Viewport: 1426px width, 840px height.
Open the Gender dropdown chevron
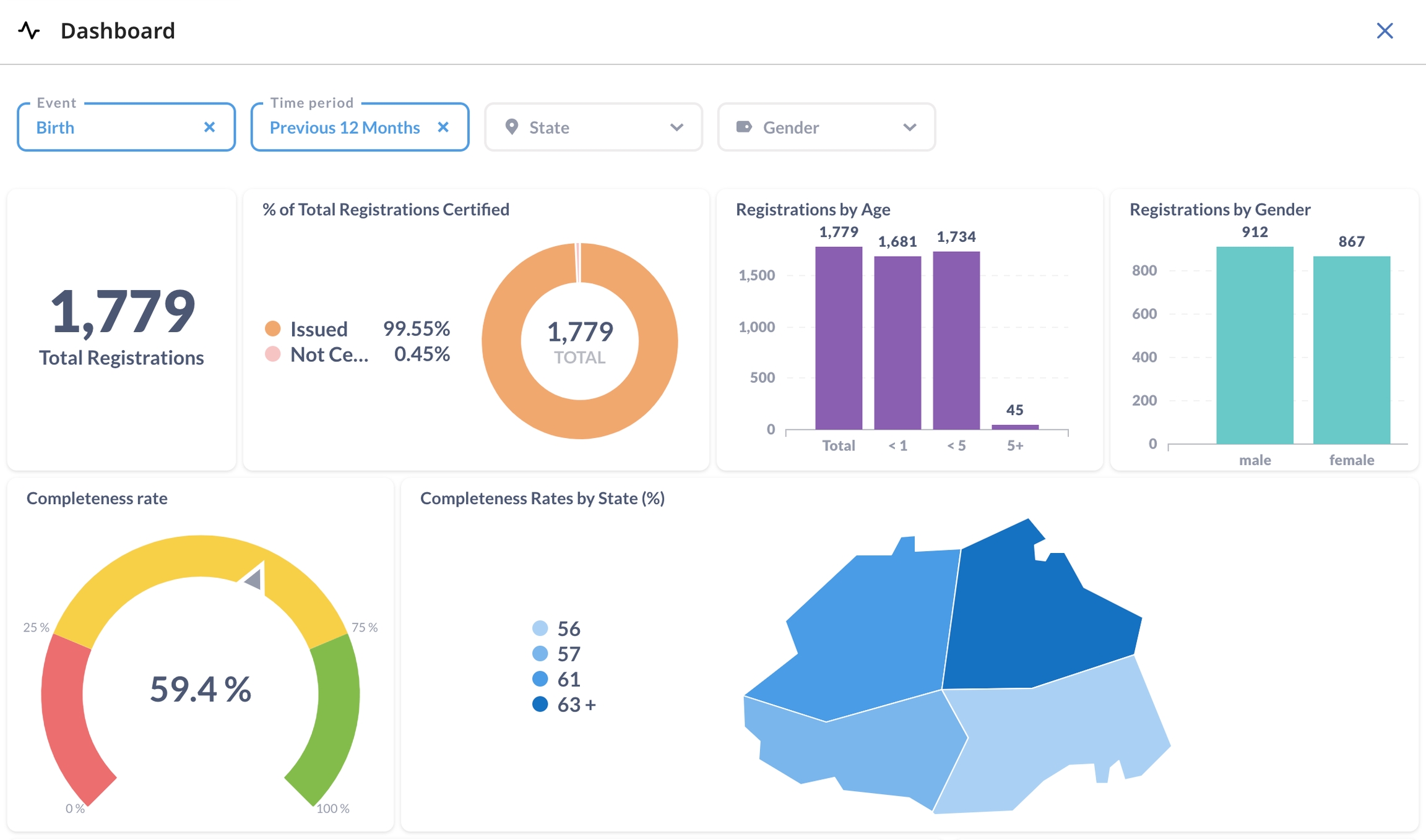coord(909,127)
